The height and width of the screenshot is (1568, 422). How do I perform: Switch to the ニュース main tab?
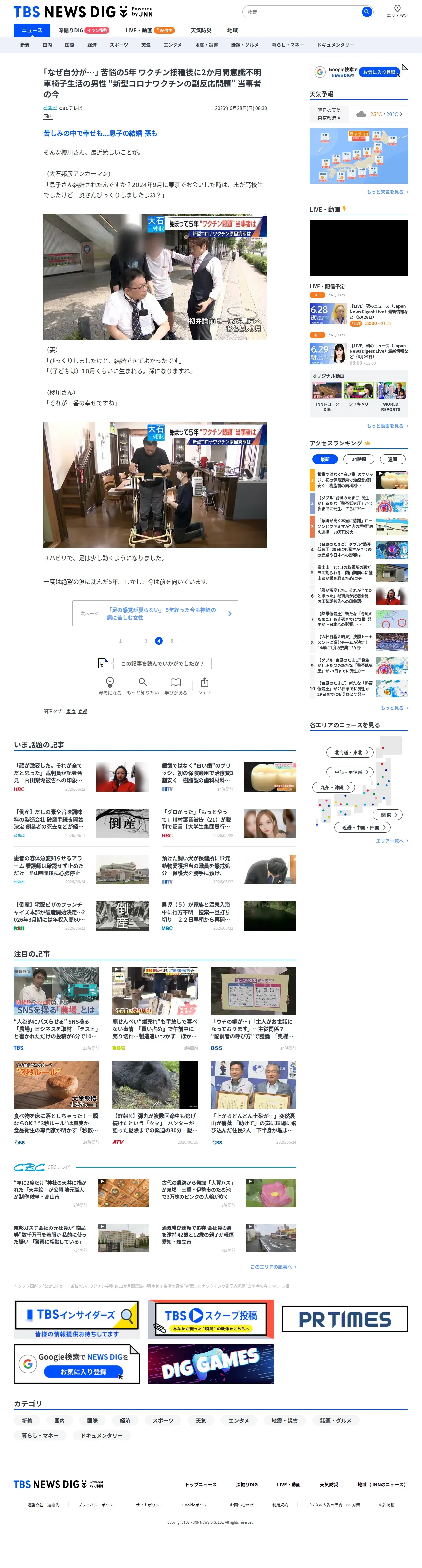click(x=32, y=31)
